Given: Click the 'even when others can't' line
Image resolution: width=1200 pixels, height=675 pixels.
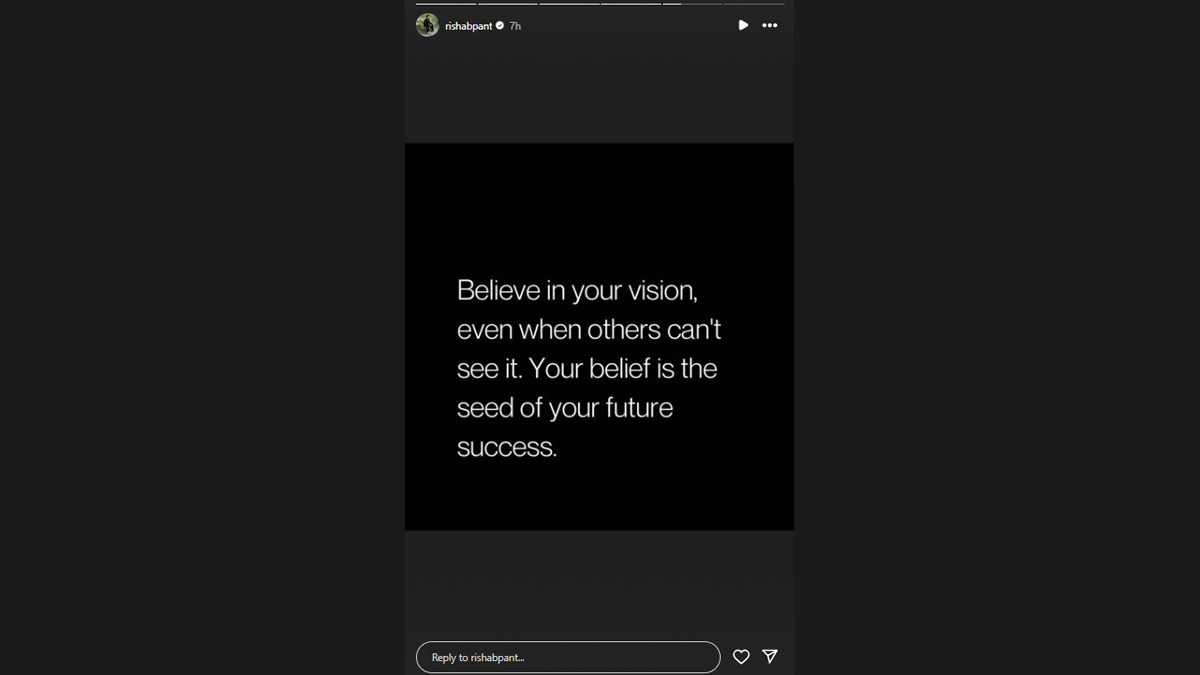Looking at the screenshot, I should 589,330.
